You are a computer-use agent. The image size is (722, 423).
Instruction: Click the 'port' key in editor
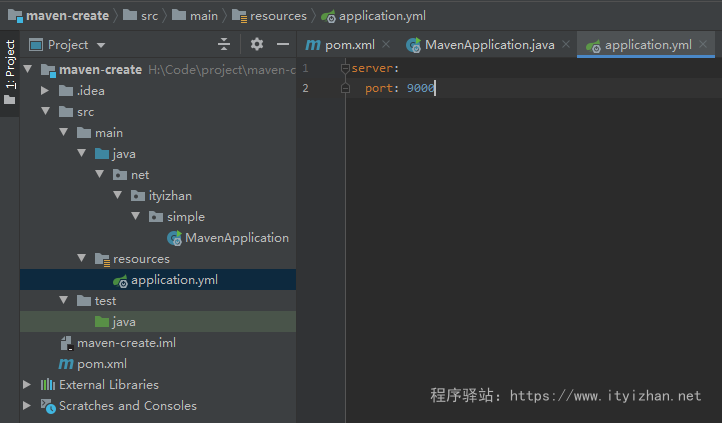[378, 88]
